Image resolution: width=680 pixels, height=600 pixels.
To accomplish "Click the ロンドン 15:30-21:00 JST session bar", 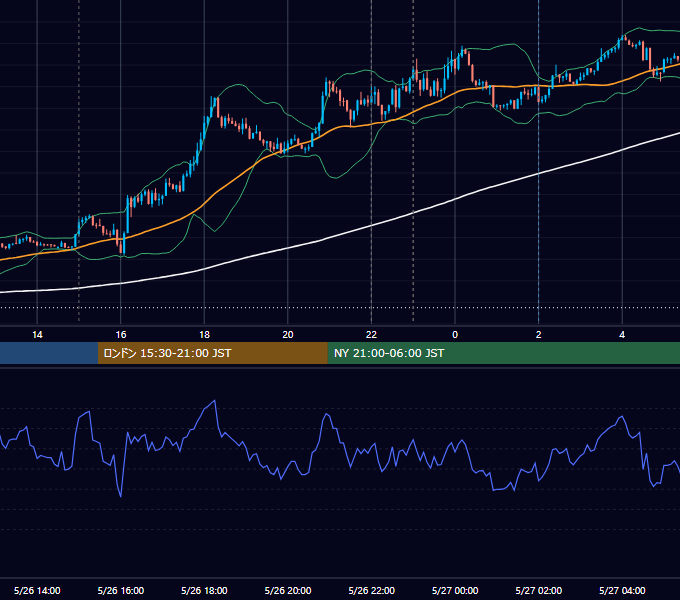I will (x=212, y=353).
